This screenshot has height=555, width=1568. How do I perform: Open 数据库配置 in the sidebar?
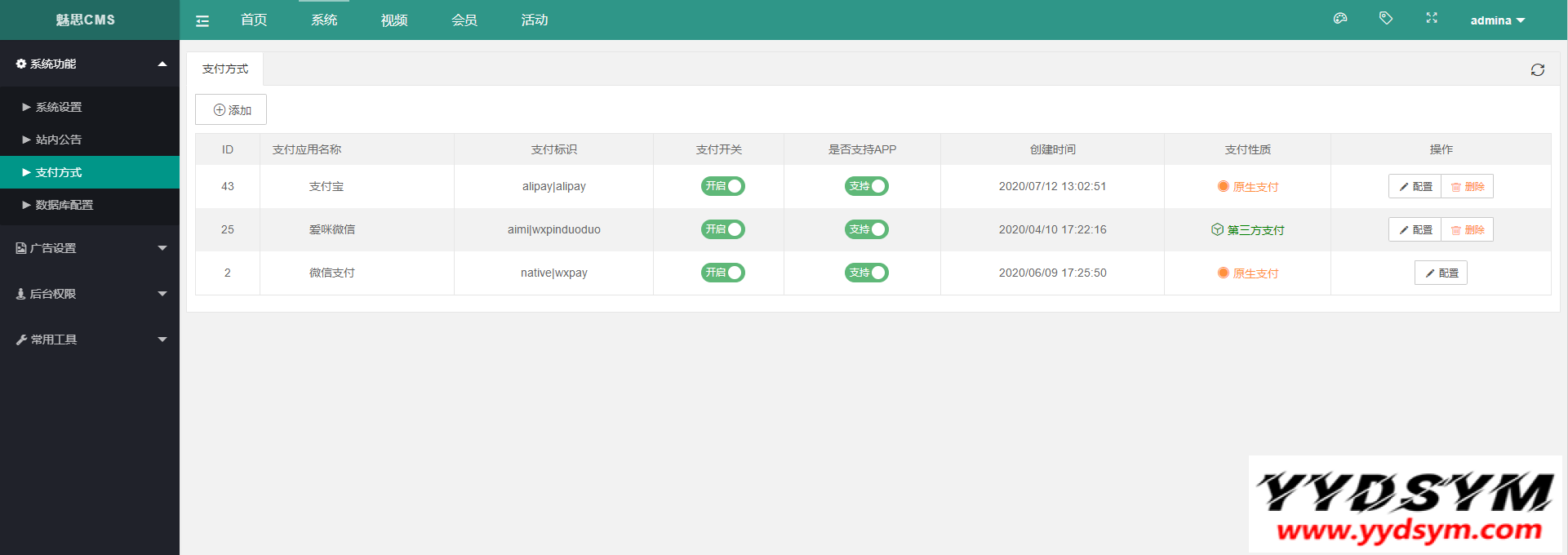(x=64, y=205)
